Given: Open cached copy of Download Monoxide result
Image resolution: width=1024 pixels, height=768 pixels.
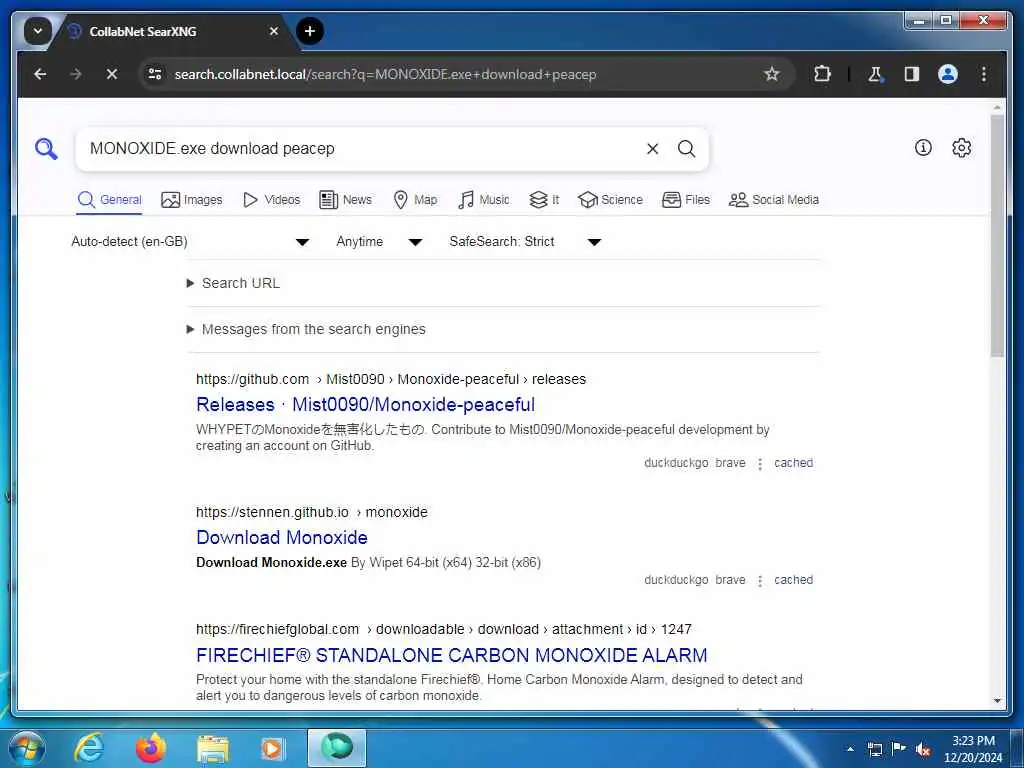Looking at the screenshot, I should click(793, 580).
